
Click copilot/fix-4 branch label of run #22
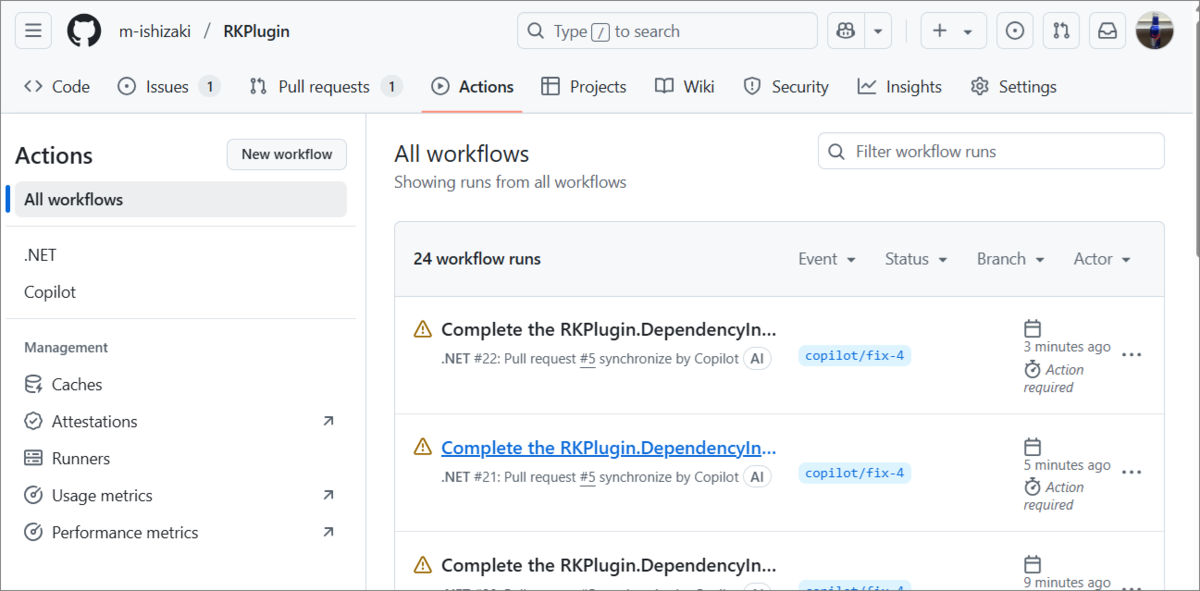[x=855, y=355]
